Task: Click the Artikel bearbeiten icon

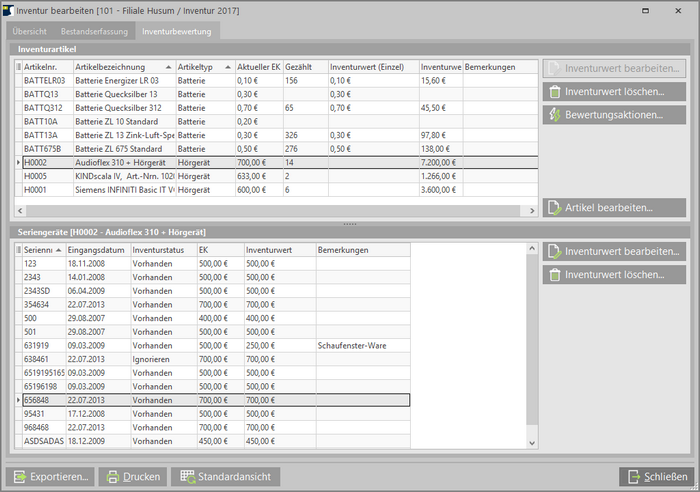Action: (555, 208)
